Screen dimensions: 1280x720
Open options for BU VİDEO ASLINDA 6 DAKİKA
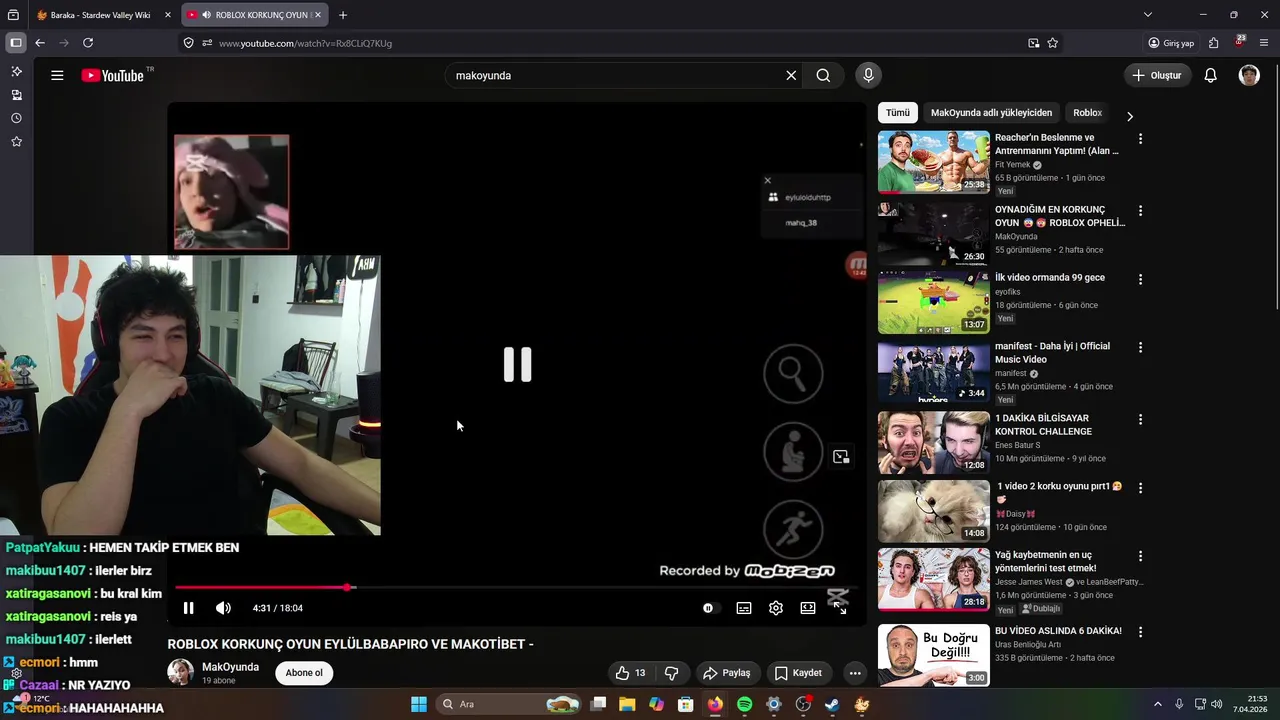click(x=1140, y=632)
